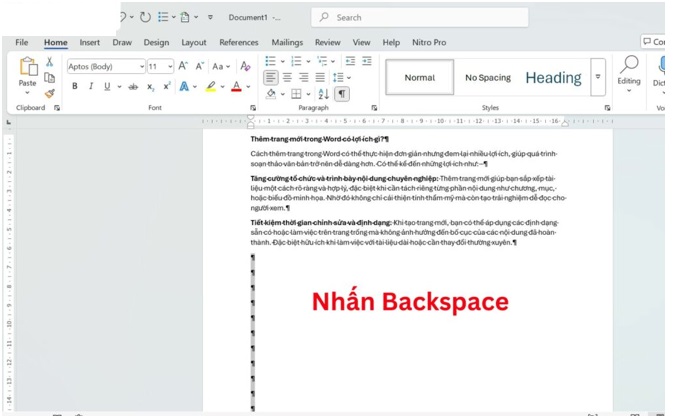Viewport: 685px width, 418px height.
Task: Open the Clipboard pane launcher
Action: 57,108
